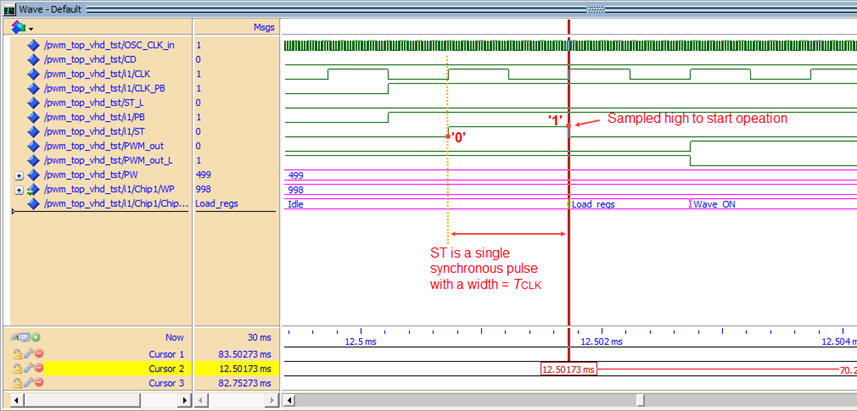Click the Msgs column header

point(262,27)
